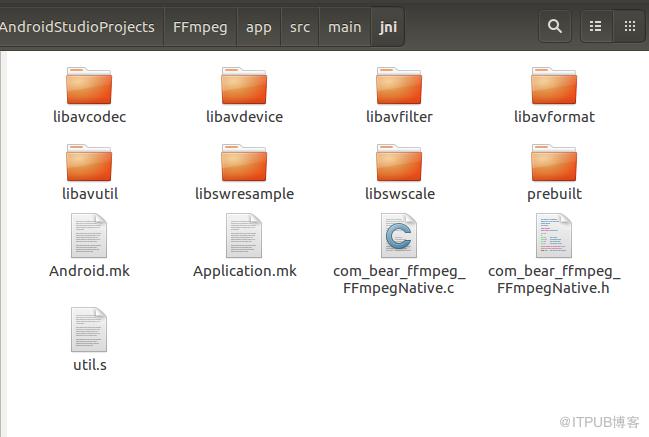Select the Application.mk file icon
Image resolution: width=649 pixels, height=437 pixels.
coord(244,235)
